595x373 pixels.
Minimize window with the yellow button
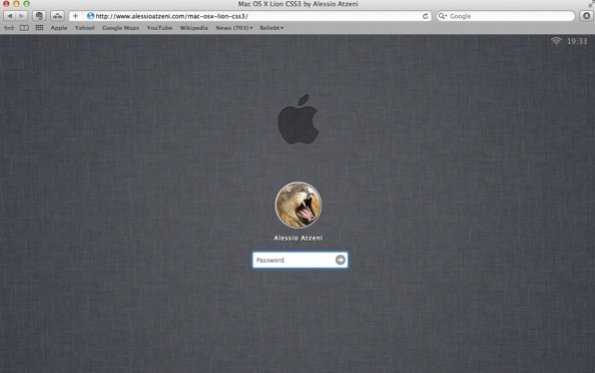click(16, 4)
